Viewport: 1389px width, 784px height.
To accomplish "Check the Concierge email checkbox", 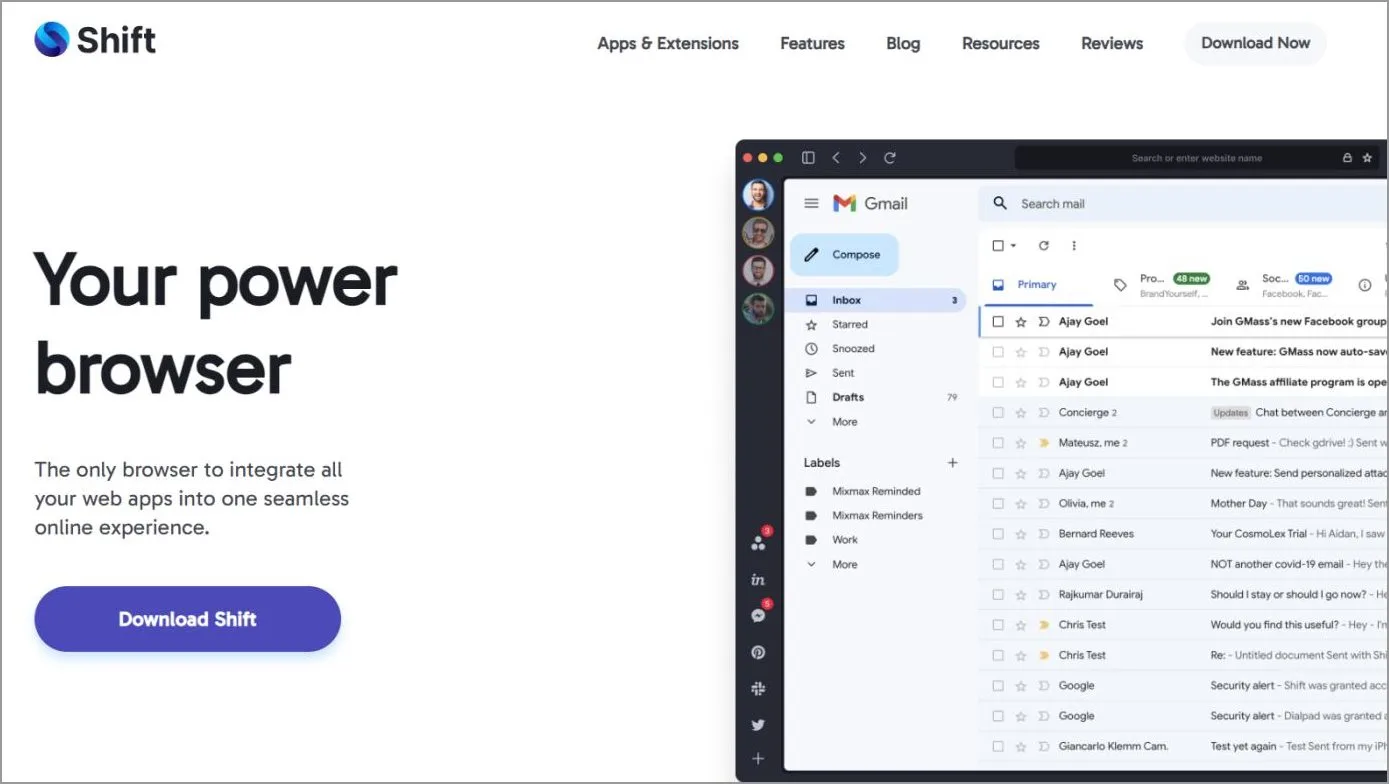I will pyautogui.click(x=998, y=413).
